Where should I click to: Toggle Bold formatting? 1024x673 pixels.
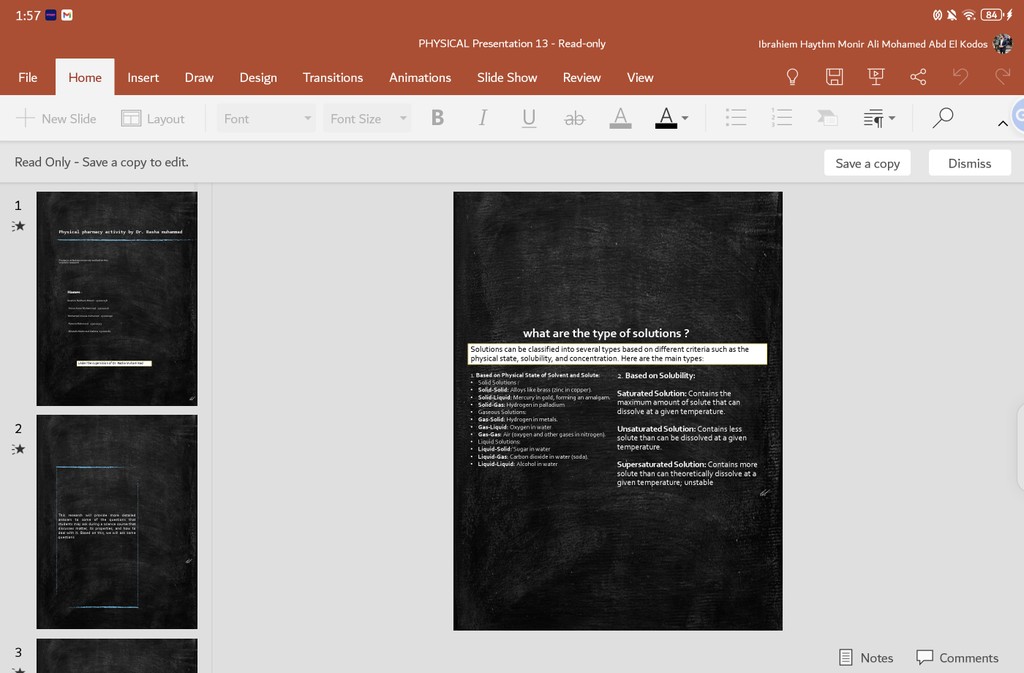[437, 118]
